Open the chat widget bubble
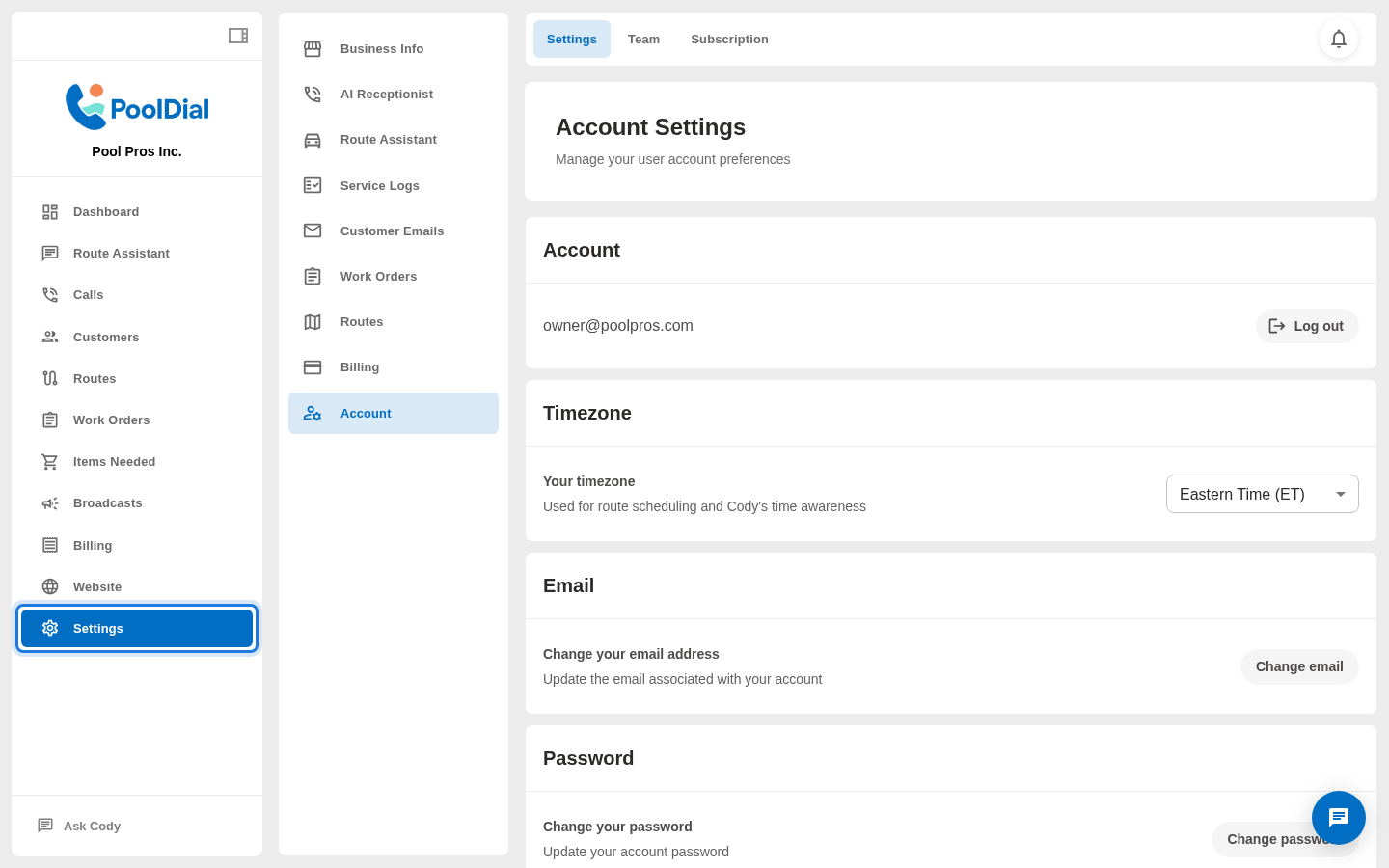 [x=1339, y=818]
